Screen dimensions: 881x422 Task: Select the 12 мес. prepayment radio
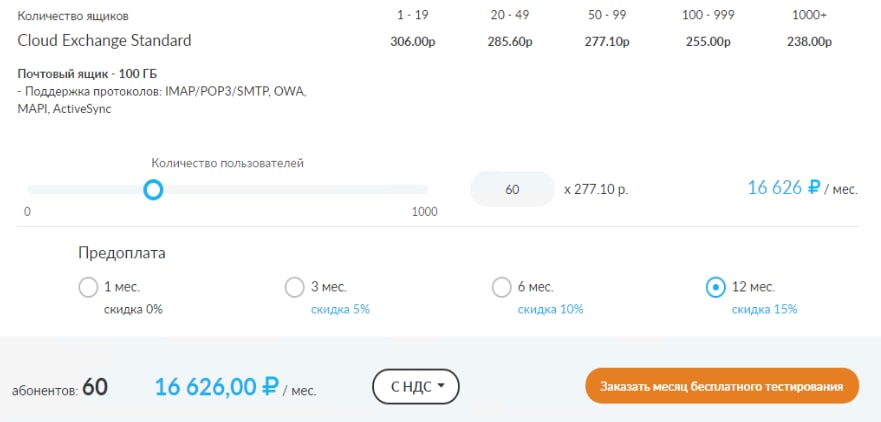[x=716, y=288]
